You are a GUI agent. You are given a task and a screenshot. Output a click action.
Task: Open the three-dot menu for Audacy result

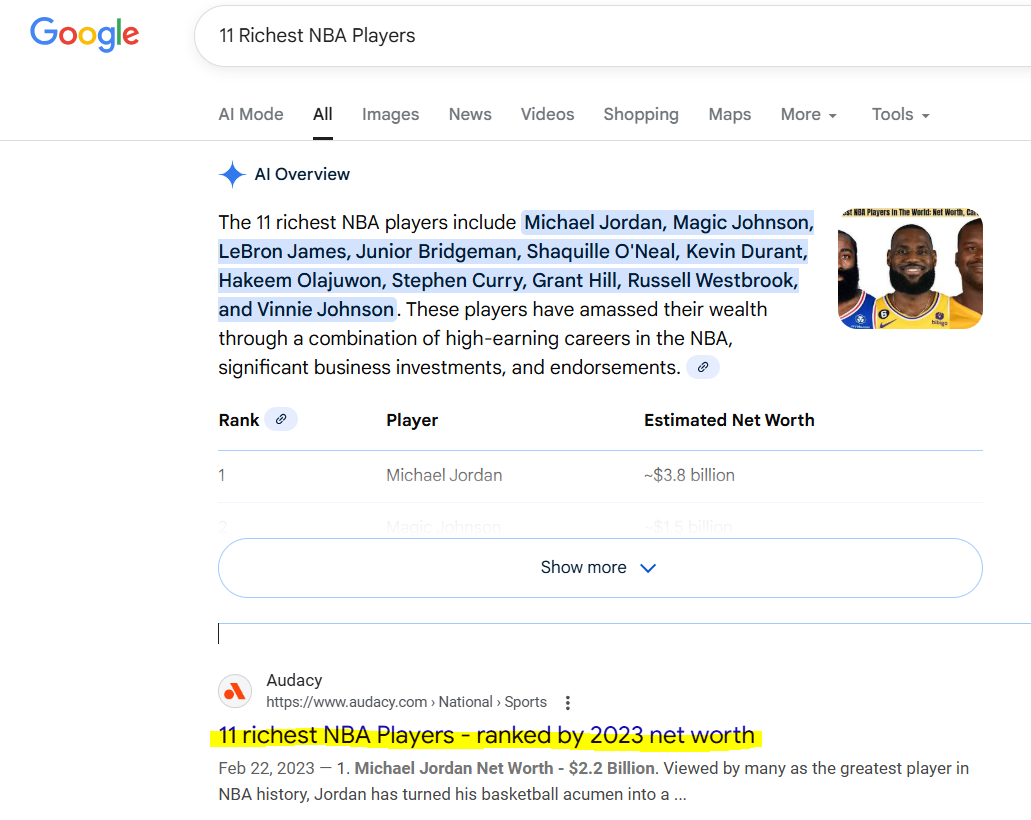(568, 702)
